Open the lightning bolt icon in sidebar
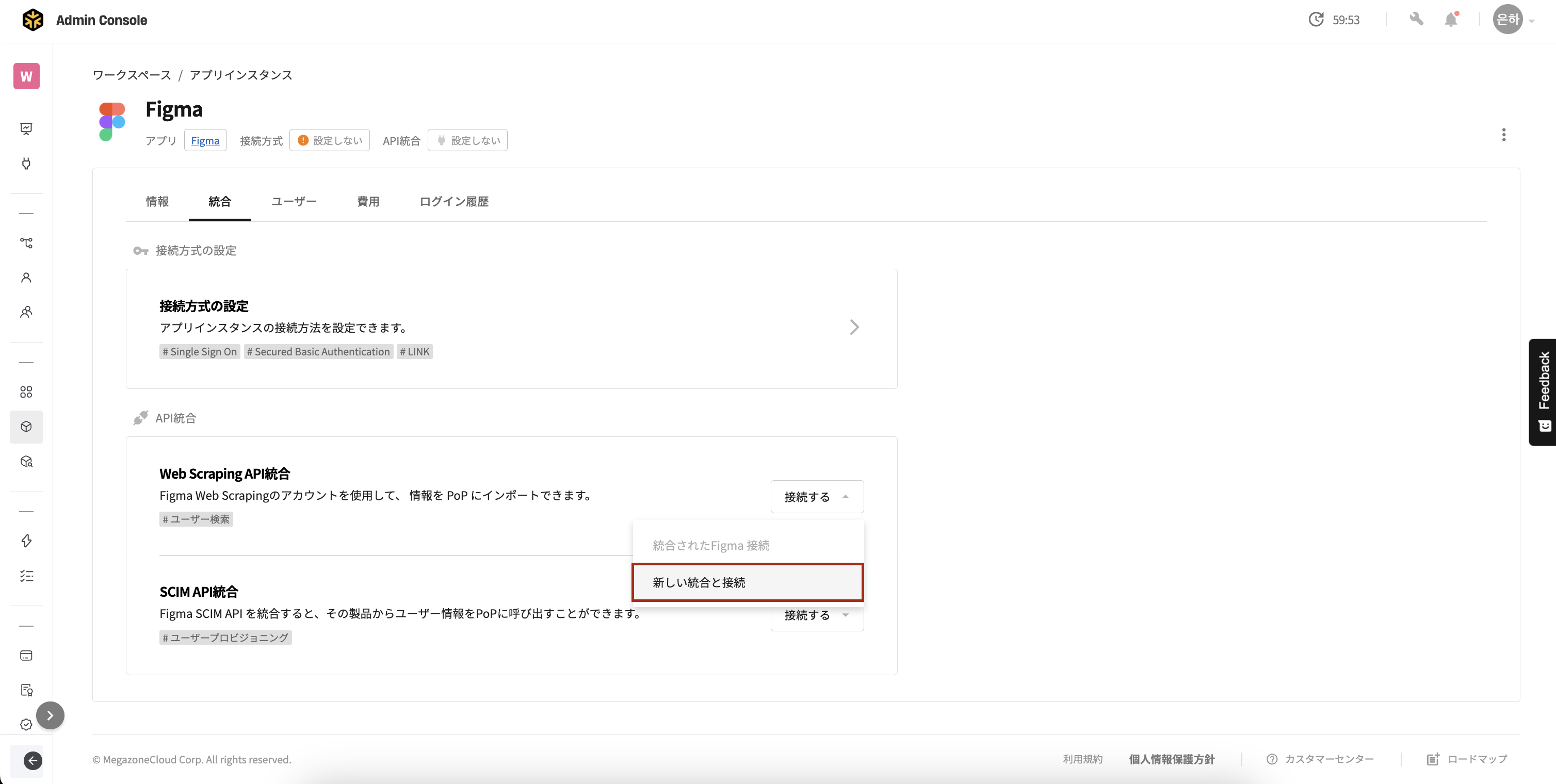 pos(26,541)
